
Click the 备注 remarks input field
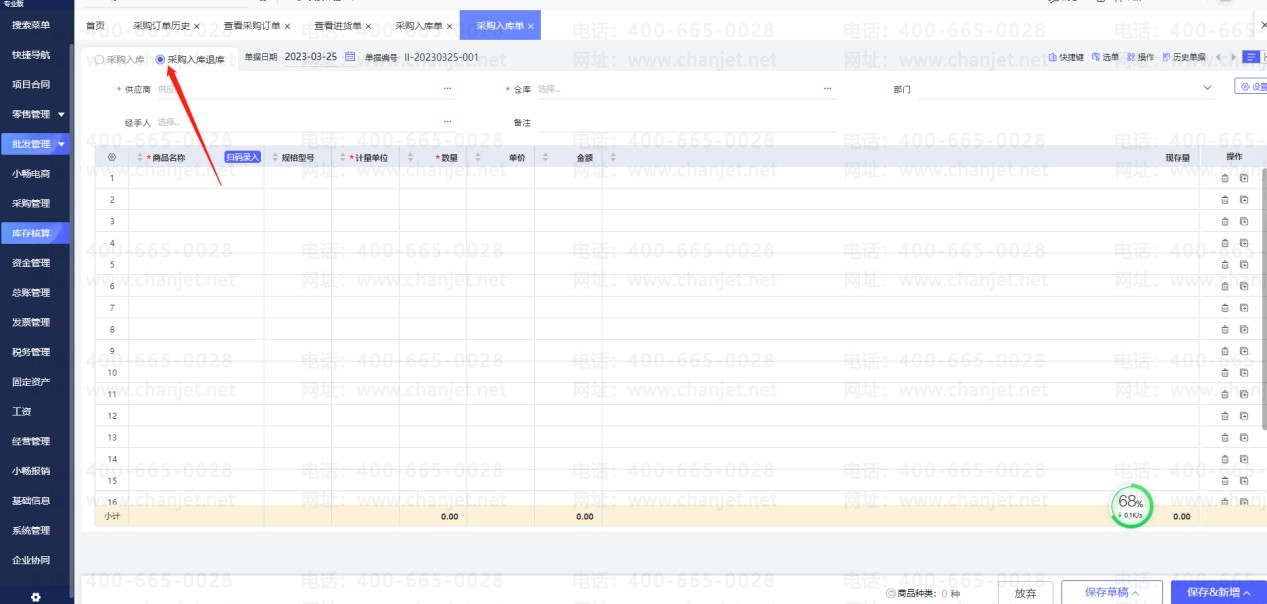[680, 123]
